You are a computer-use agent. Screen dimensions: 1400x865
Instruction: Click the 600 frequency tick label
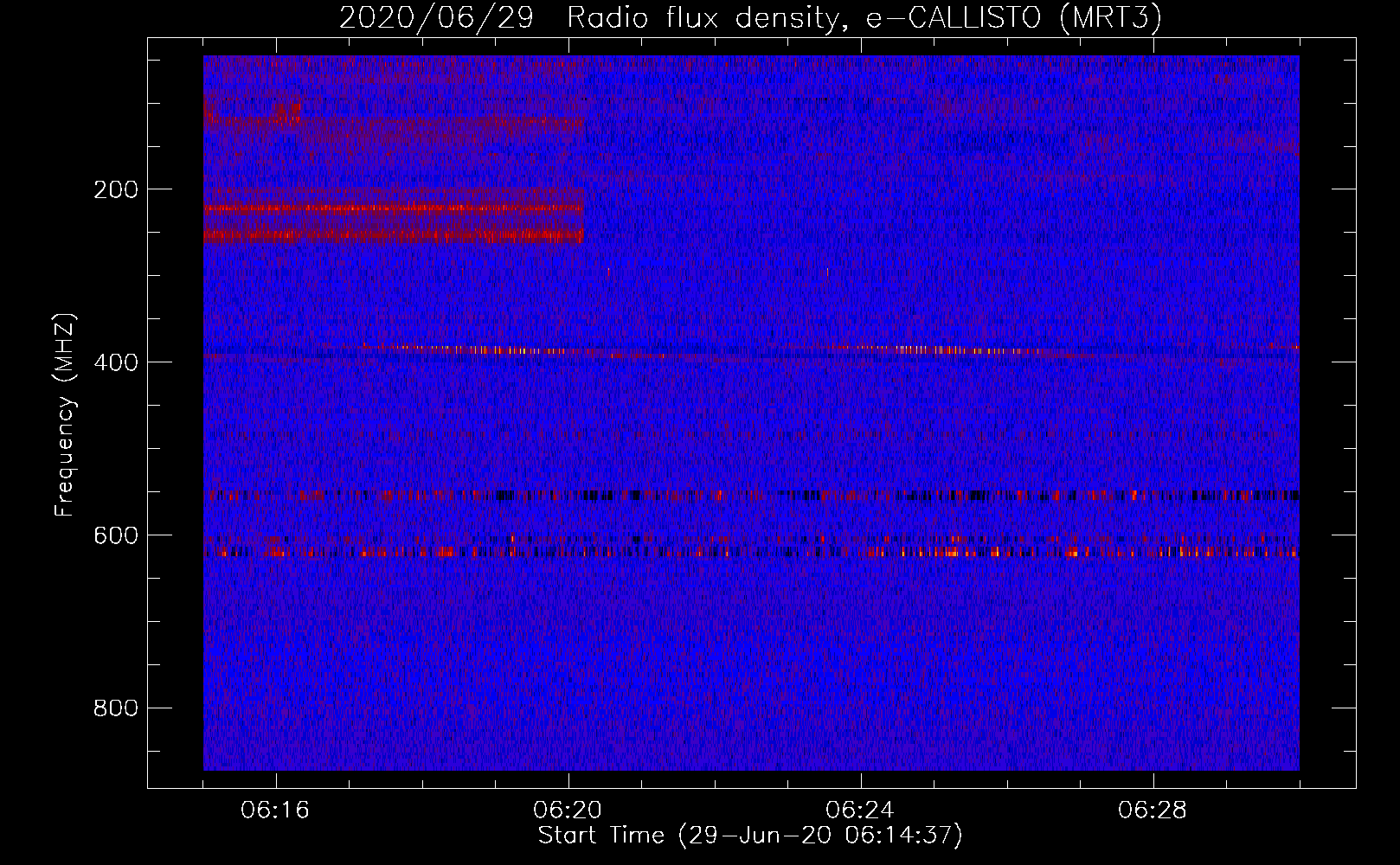[116, 535]
